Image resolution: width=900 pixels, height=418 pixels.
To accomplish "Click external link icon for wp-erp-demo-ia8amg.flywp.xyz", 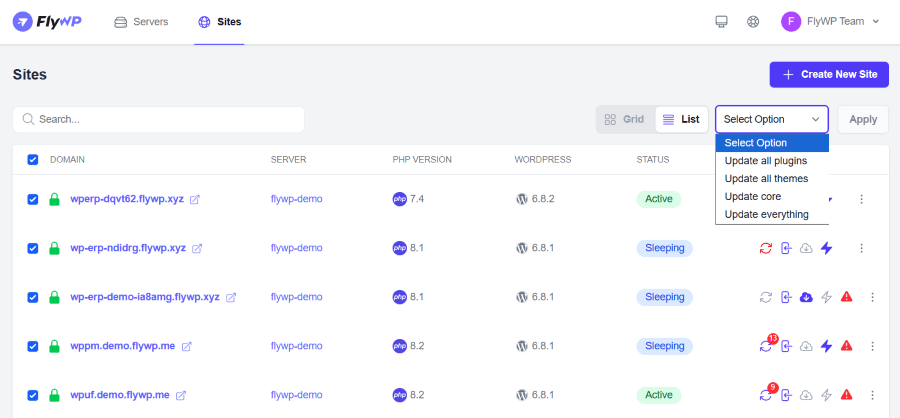I will pos(231,297).
